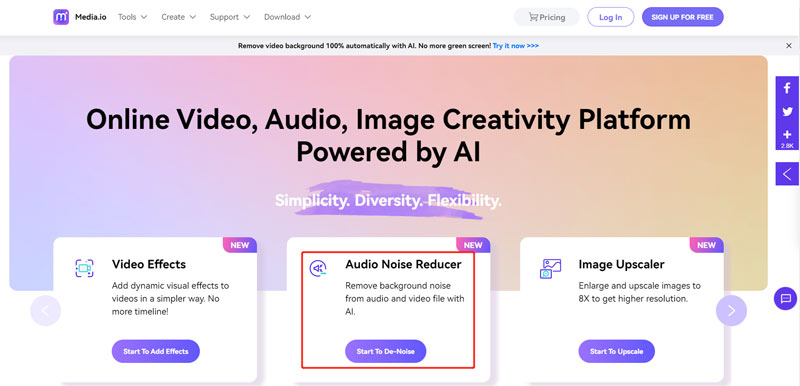
Task: Share the page on Facebook
Action: click(787, 89)
